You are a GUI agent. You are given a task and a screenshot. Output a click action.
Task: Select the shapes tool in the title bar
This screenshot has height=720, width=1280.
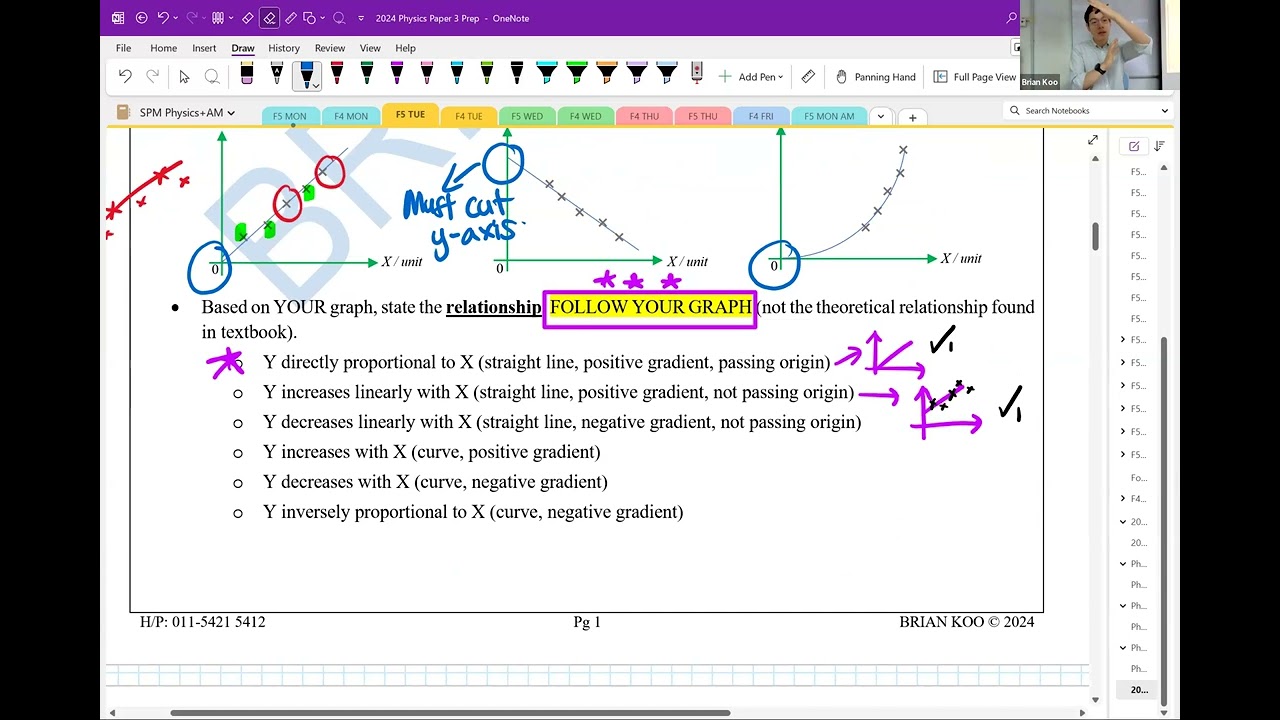(309, 18)
